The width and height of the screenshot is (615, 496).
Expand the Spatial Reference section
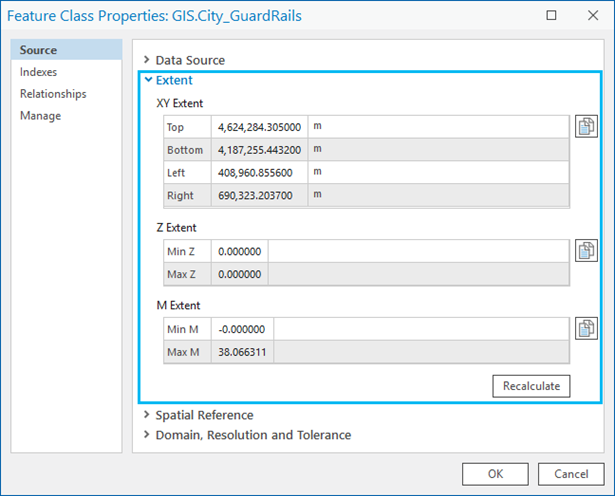click(204, 415)
